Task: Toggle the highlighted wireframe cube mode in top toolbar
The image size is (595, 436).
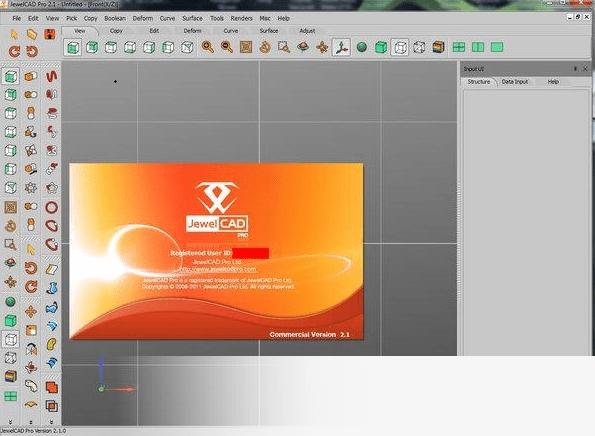Action: 400,47
